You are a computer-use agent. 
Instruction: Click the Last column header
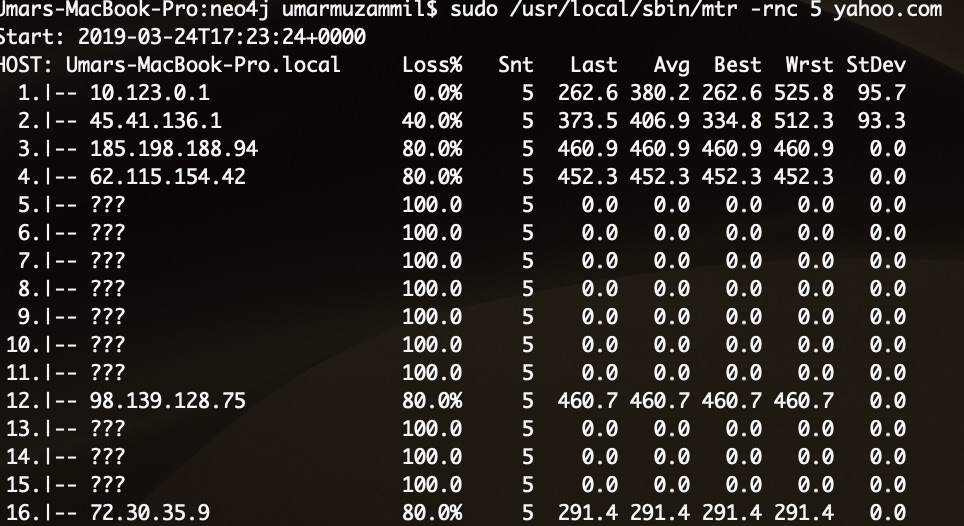[x=593, y=65]
